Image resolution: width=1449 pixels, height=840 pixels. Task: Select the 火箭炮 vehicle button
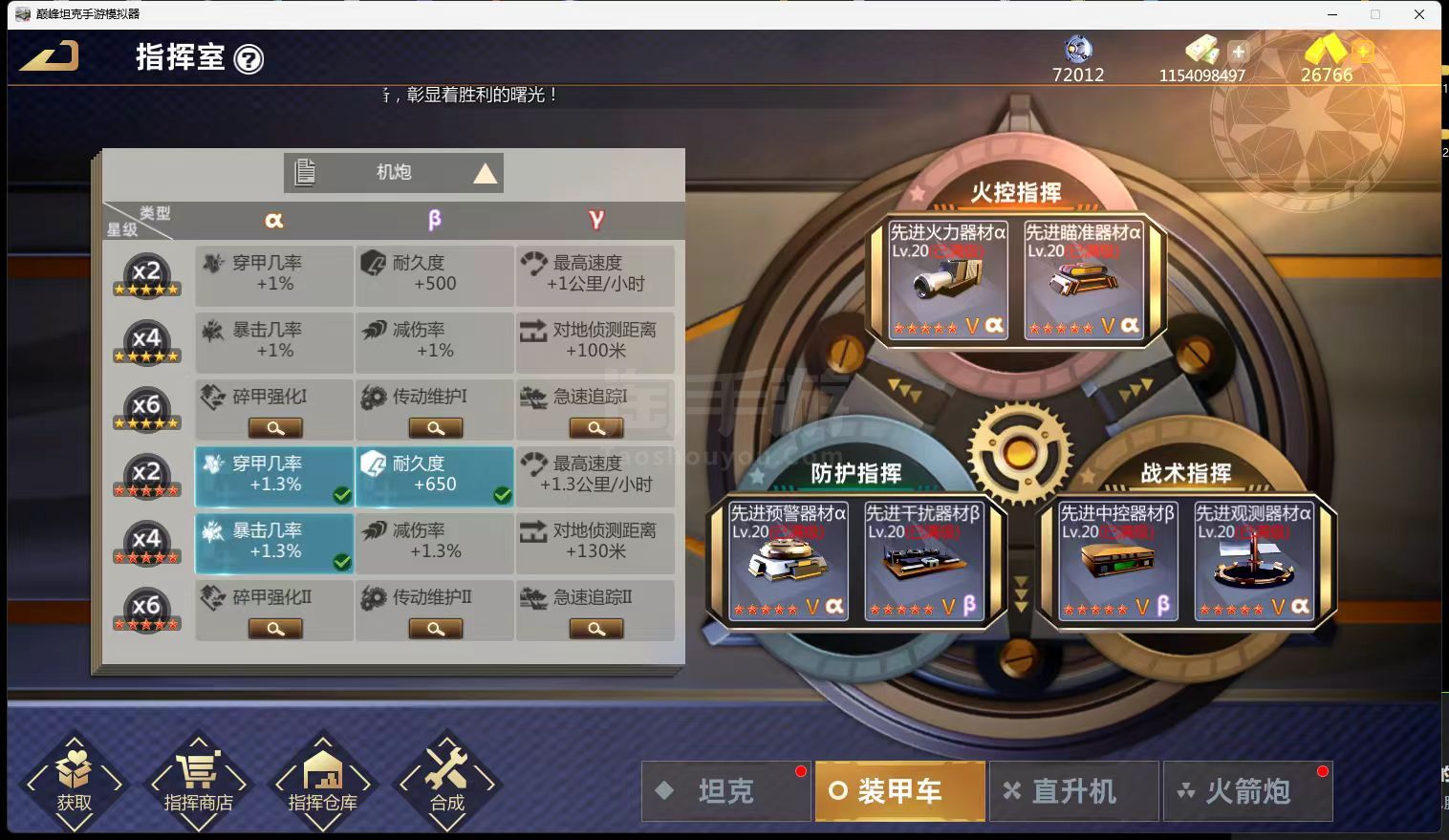pos(1248,791)
